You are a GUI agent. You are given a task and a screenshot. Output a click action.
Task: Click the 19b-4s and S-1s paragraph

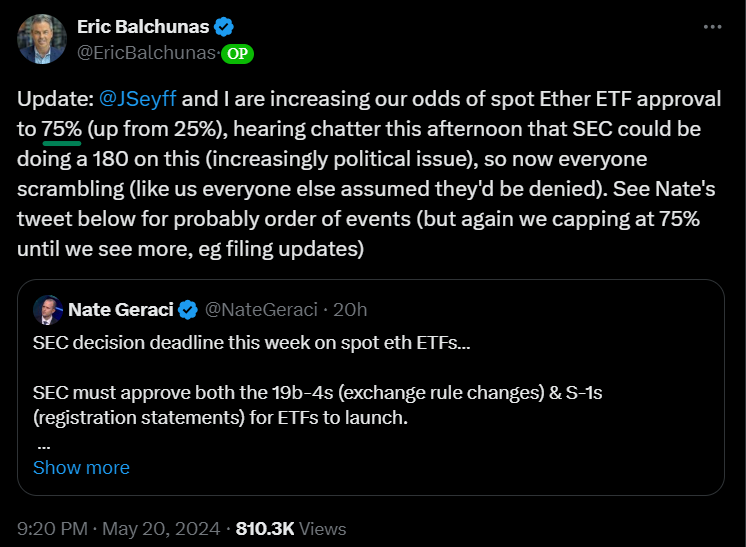(317, 405)
